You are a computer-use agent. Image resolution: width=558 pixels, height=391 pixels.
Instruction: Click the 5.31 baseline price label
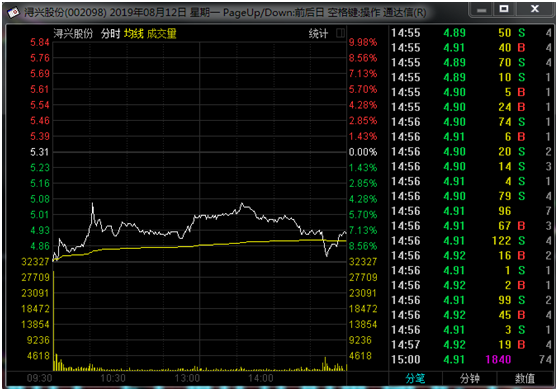39,152
